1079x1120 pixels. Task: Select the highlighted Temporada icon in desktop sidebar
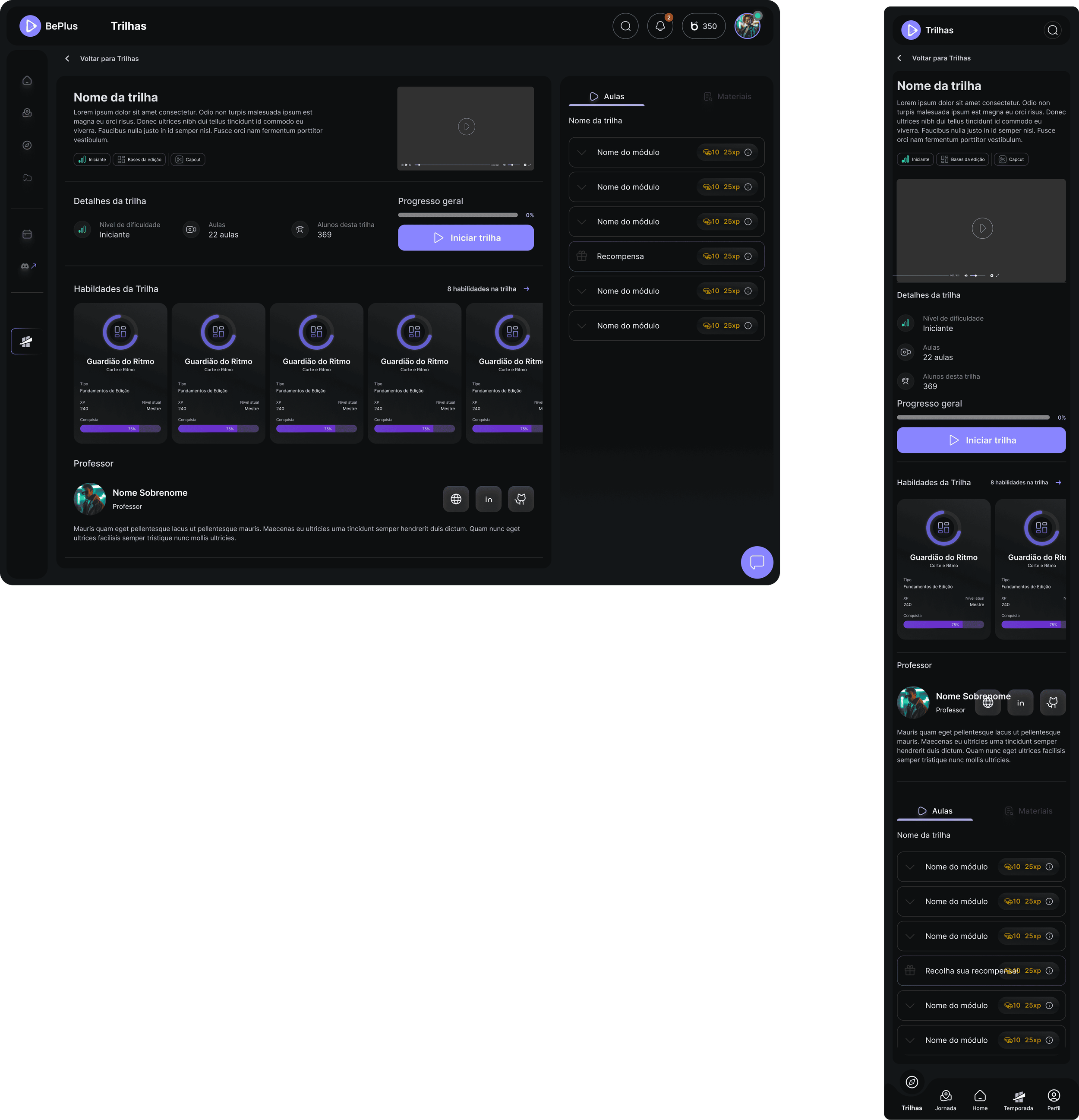point(26,342)
